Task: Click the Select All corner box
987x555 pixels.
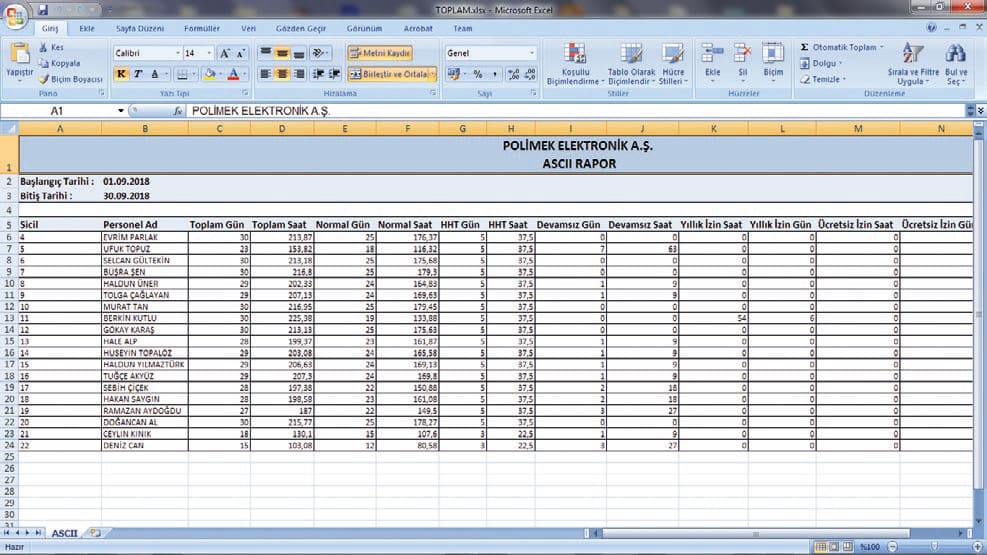Action: point(9,128)
